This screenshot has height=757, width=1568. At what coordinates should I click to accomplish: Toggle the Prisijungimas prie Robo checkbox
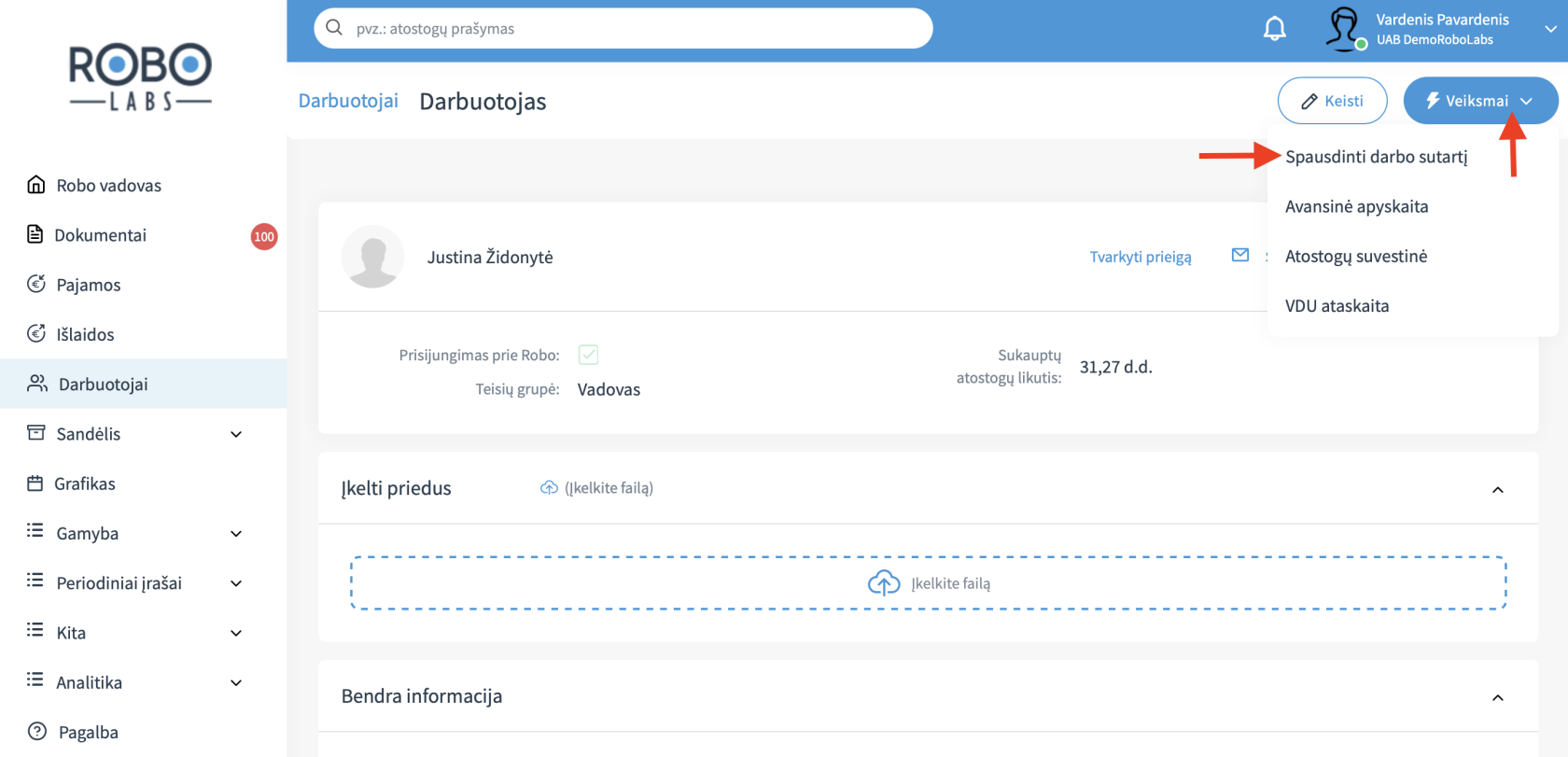pos(588,355)
